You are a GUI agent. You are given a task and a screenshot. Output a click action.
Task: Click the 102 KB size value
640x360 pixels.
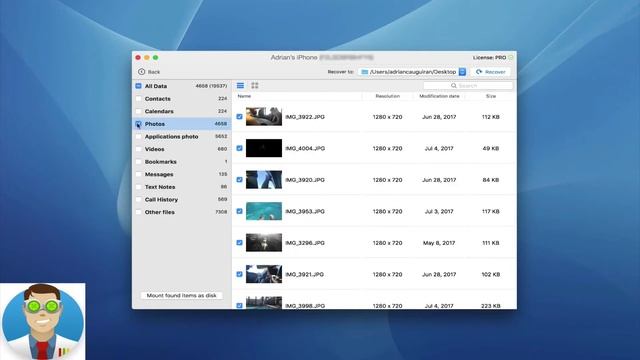[491, 274]
